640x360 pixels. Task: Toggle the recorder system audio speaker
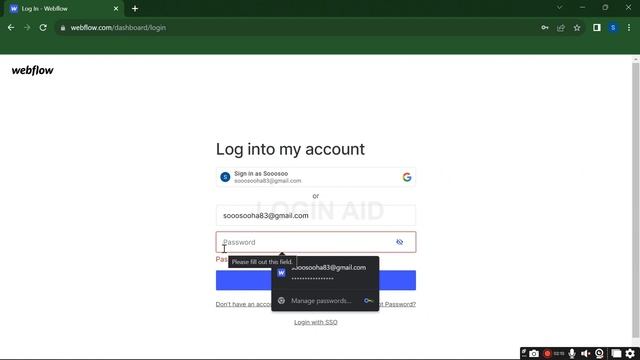click(x=585, y=353)
